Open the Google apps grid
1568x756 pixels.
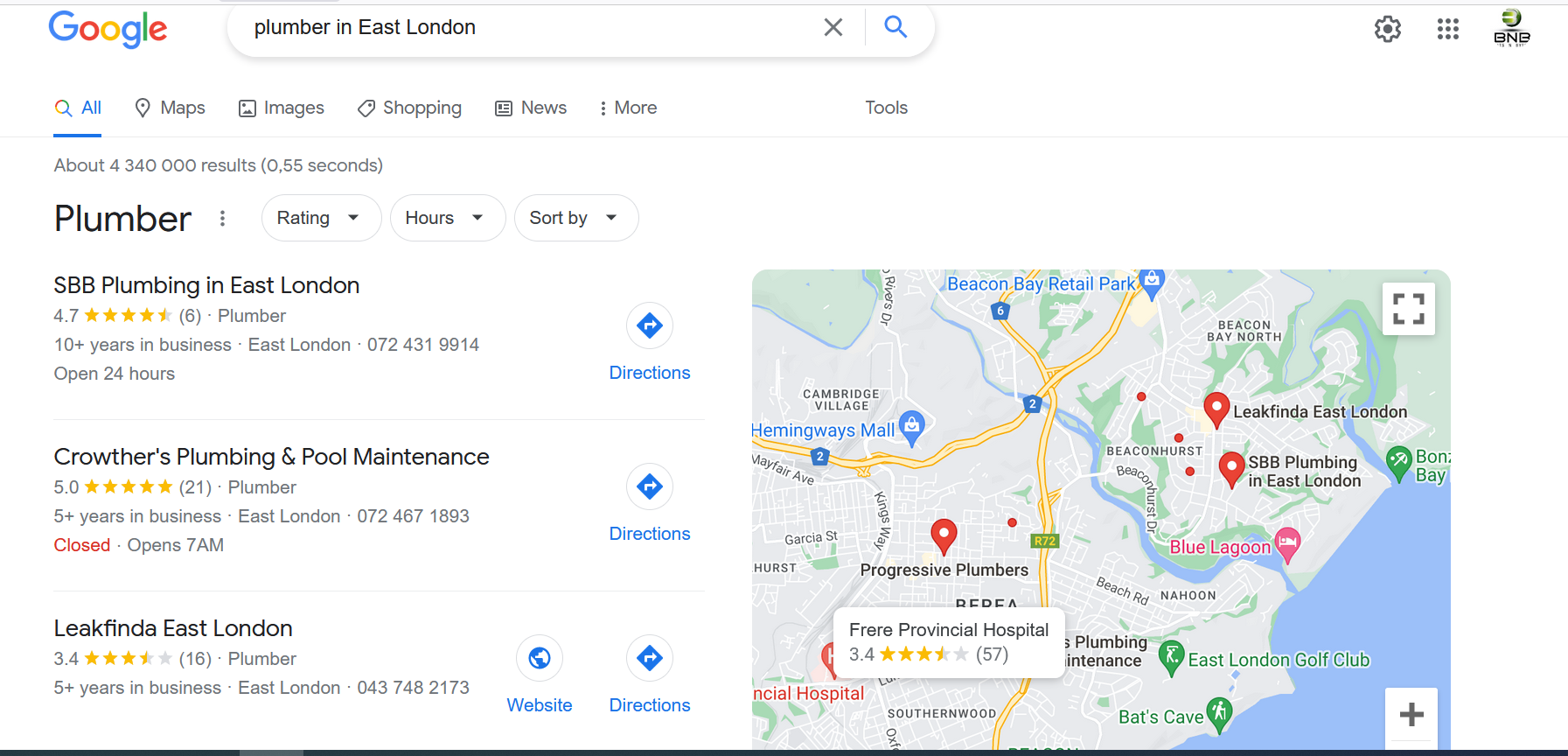click(x=1448, y=29)
